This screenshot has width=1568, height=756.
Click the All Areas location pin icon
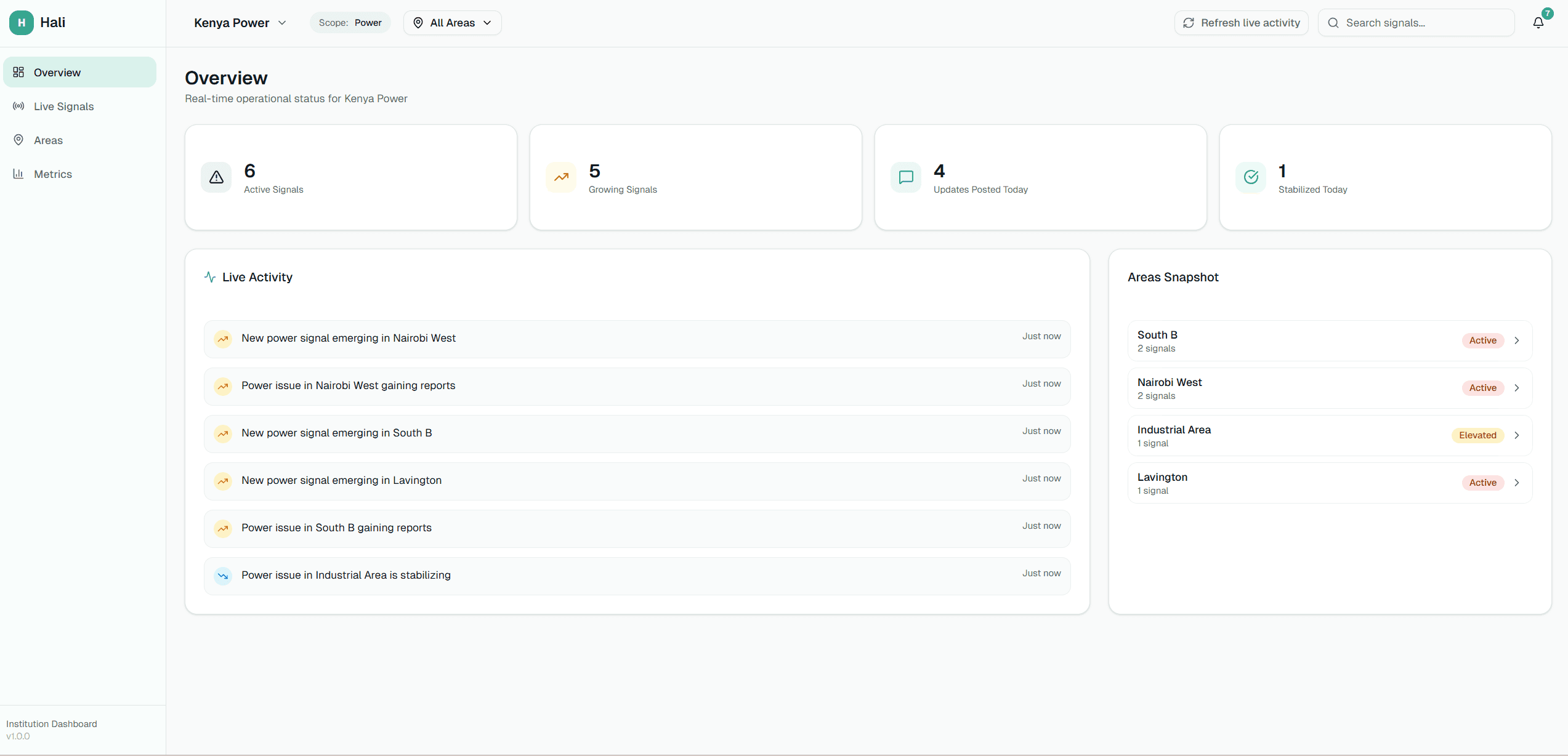click(x=418, y=23)
